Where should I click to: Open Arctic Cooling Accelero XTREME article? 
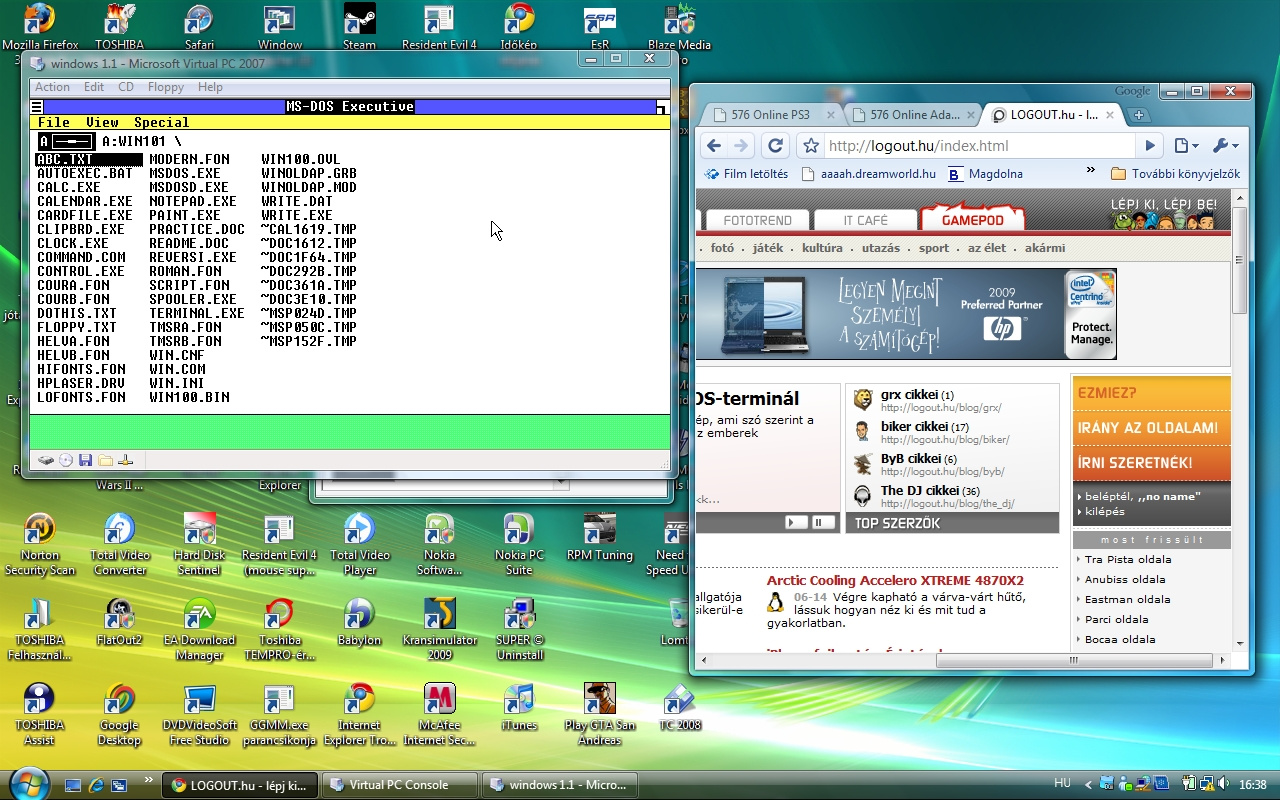(x=895, y=580)
